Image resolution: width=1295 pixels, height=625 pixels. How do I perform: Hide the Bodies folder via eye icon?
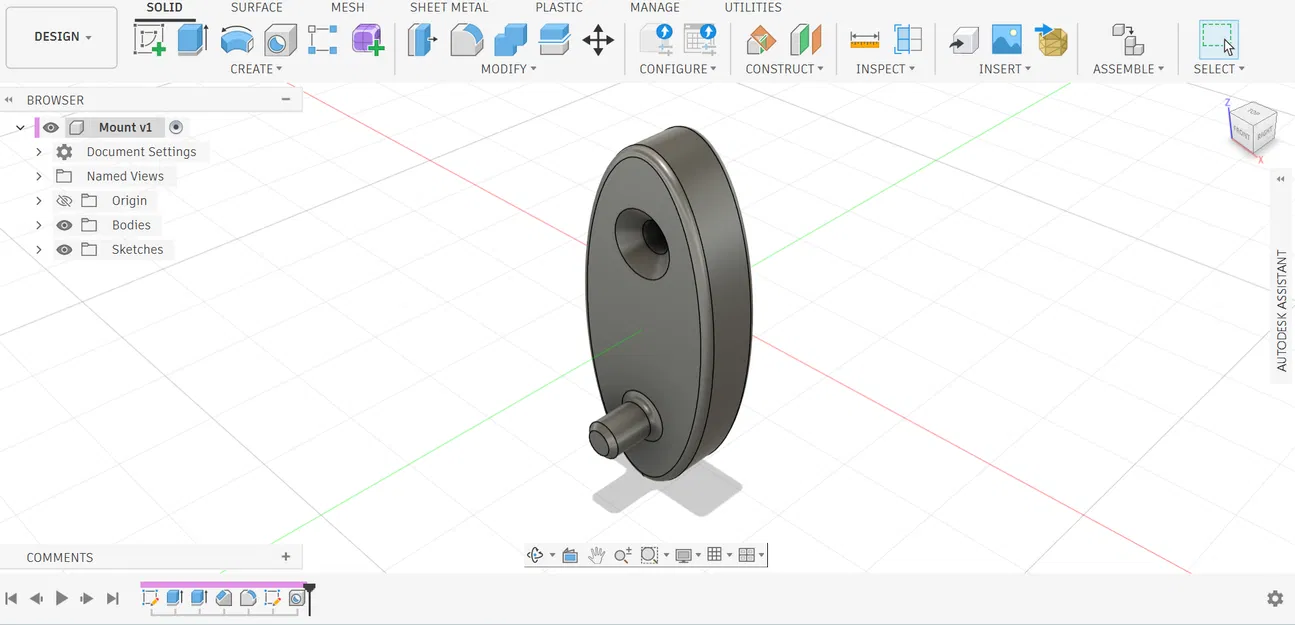pos(64,225)
